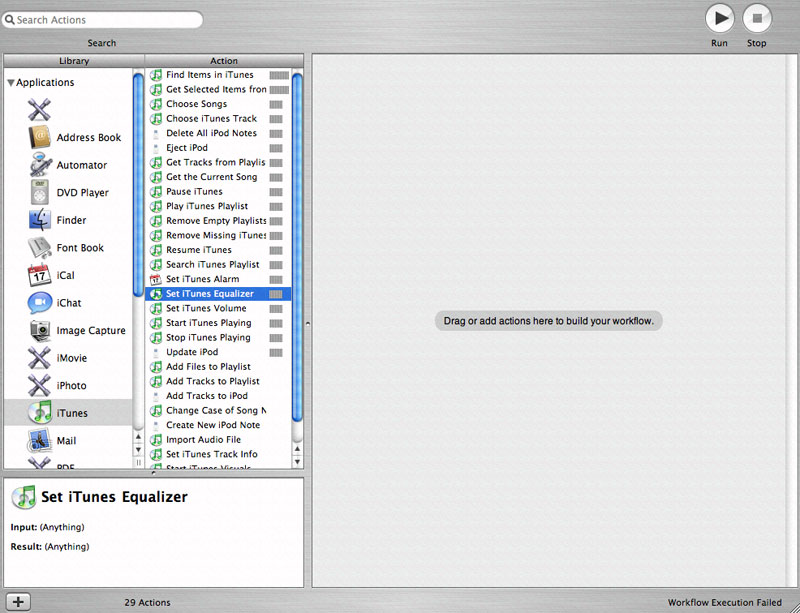Click the Library column header
Screen dimensions: 800x613
click(x=74, y=61)
